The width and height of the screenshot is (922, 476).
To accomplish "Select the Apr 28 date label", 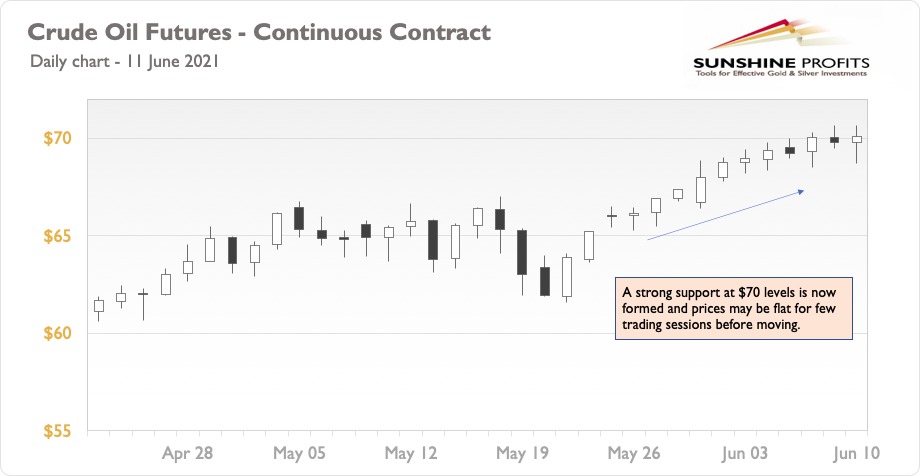I will click(x=187, y=454).
